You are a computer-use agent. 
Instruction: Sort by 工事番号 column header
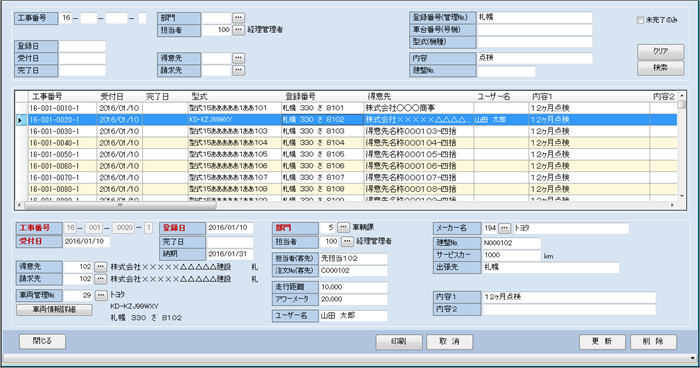(62, 96)
